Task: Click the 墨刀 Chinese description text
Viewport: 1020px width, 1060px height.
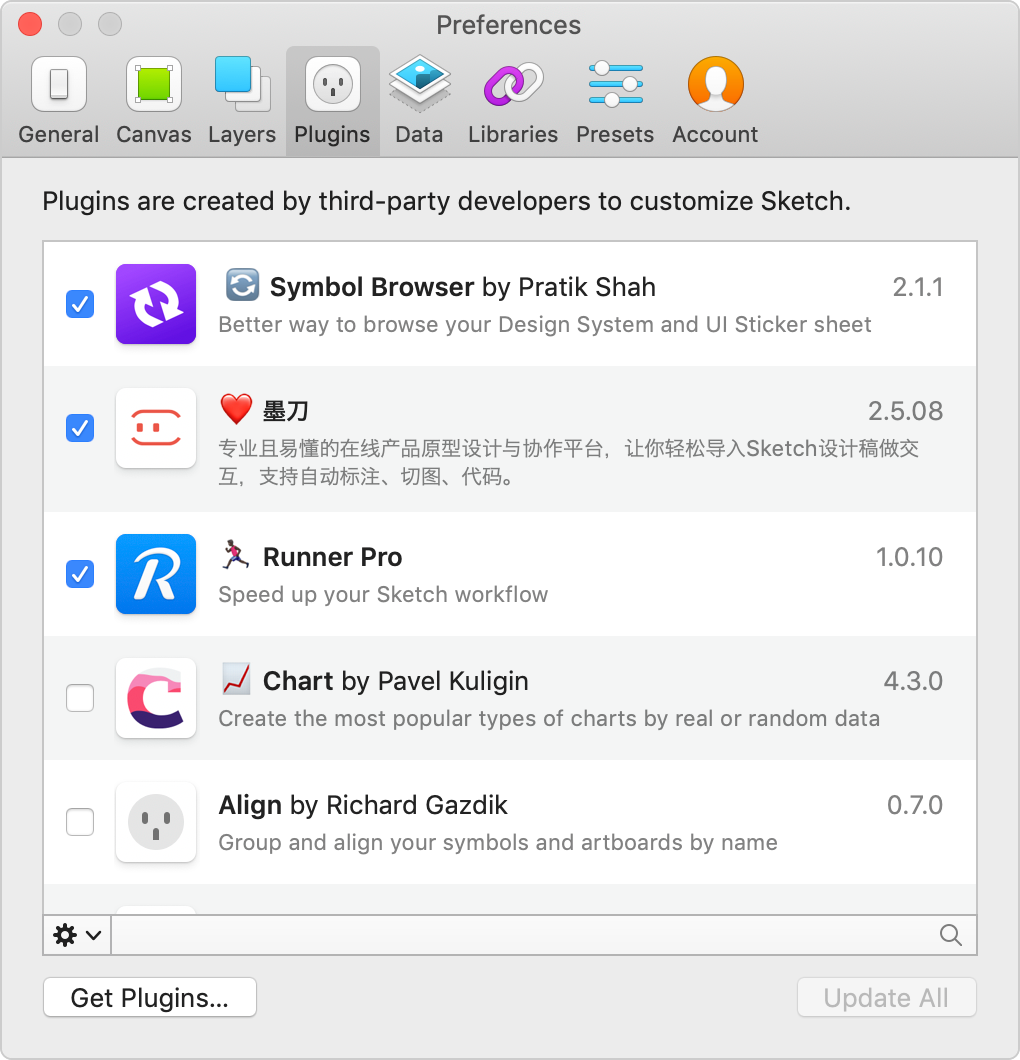Action: 568,462
